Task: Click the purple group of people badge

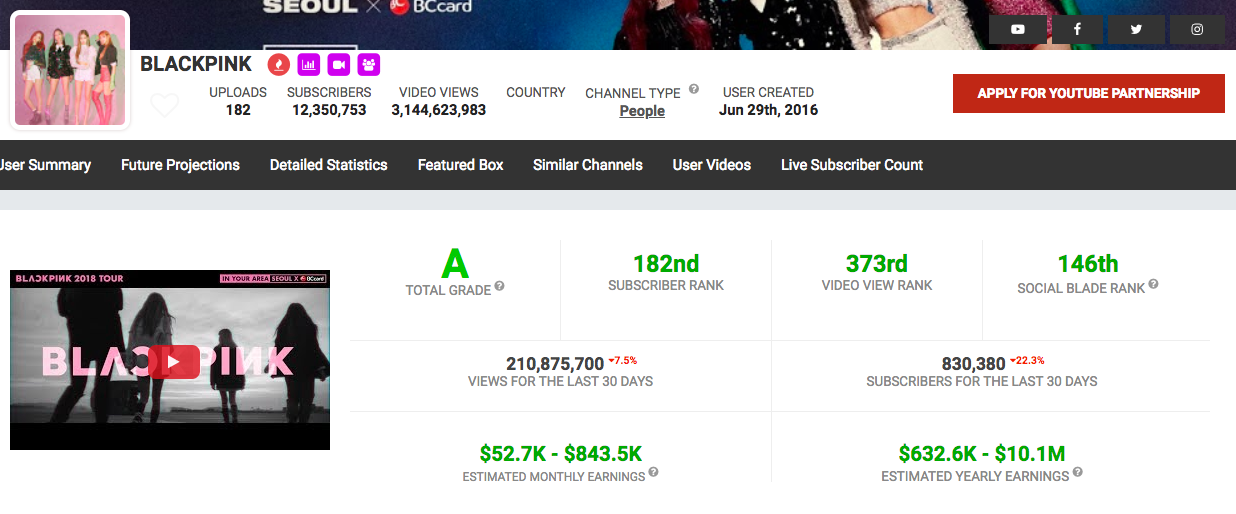Action: [369, 65]
